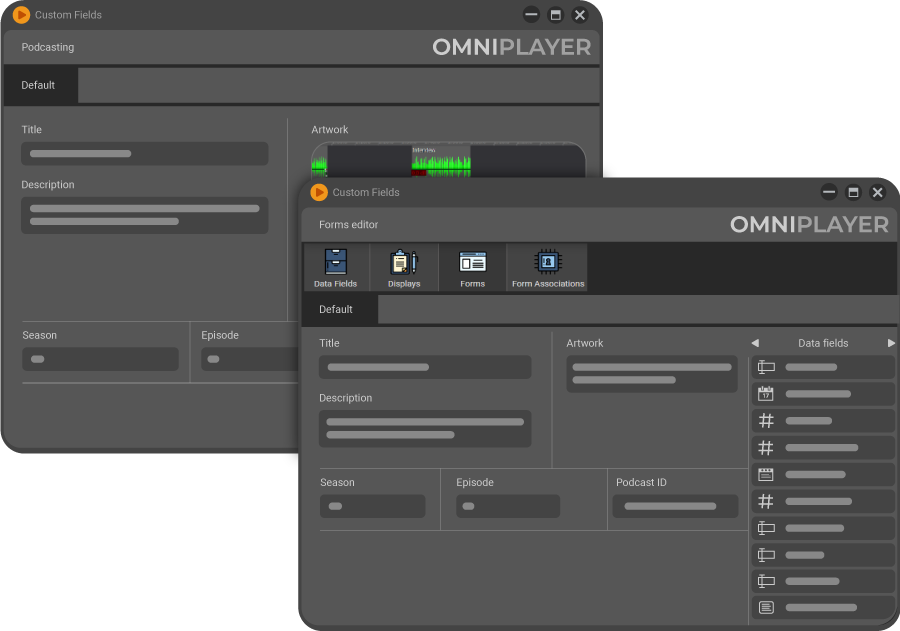Open the Artwork waveform thumbnail in Podcasting

coord(448,160)
